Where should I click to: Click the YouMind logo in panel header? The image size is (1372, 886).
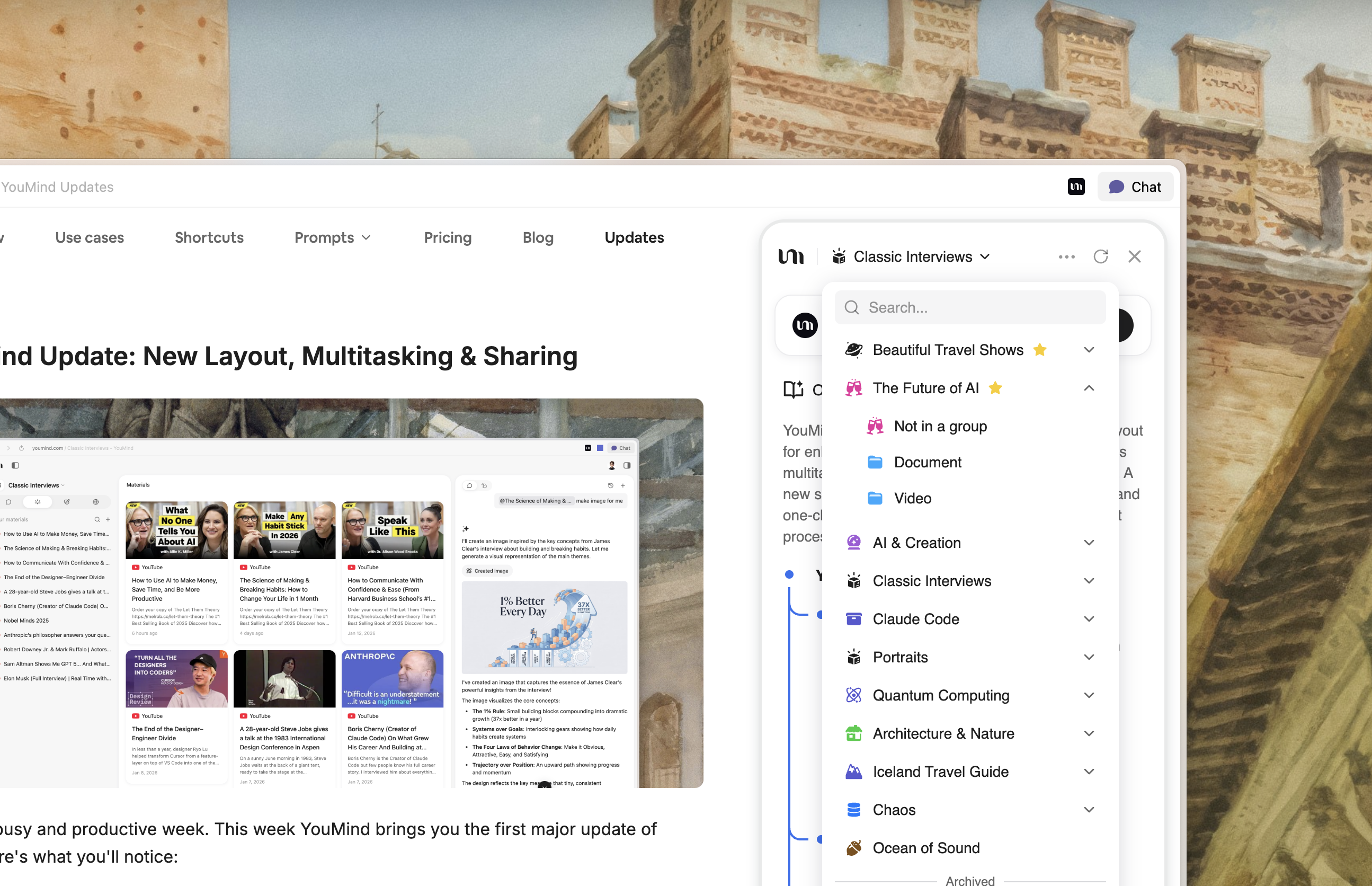click(791, 256)
